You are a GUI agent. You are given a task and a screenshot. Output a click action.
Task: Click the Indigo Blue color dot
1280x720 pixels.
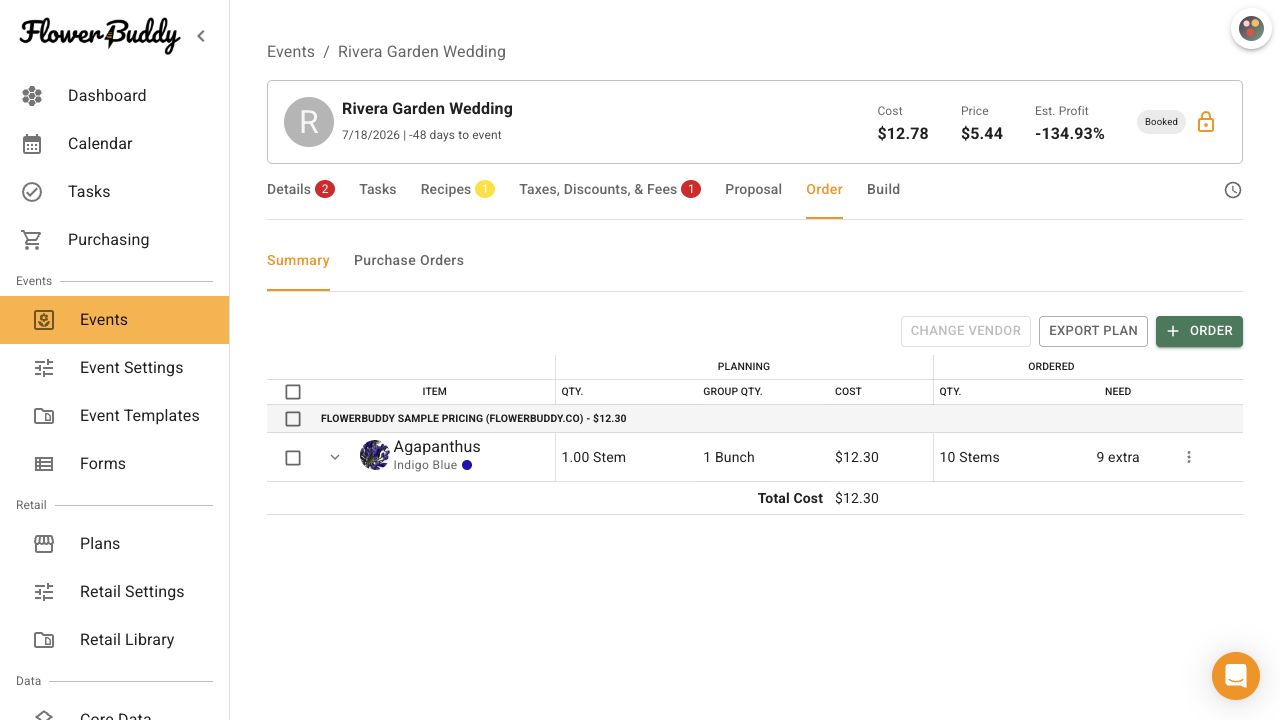point(467,465)
